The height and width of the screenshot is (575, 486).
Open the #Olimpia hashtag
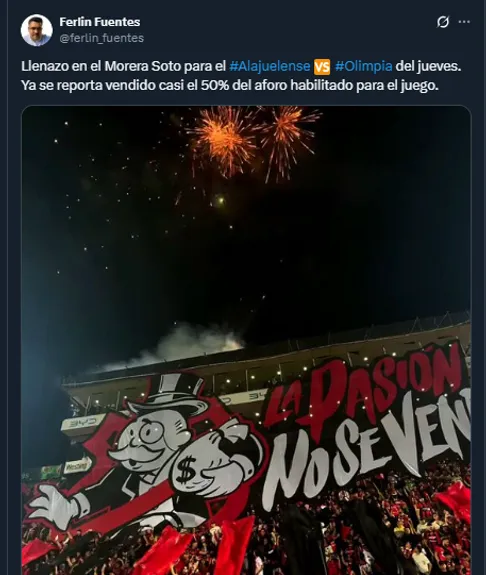363,66
